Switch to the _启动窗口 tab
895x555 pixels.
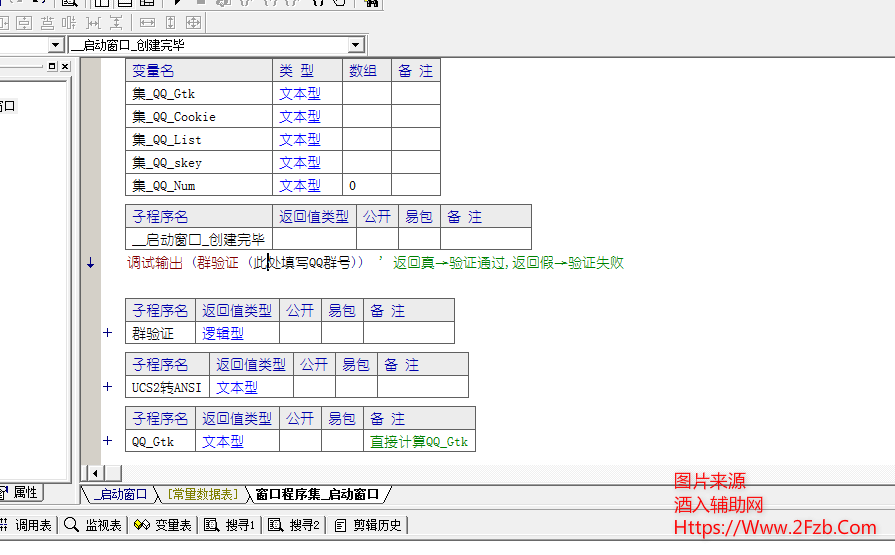point(119,494)
